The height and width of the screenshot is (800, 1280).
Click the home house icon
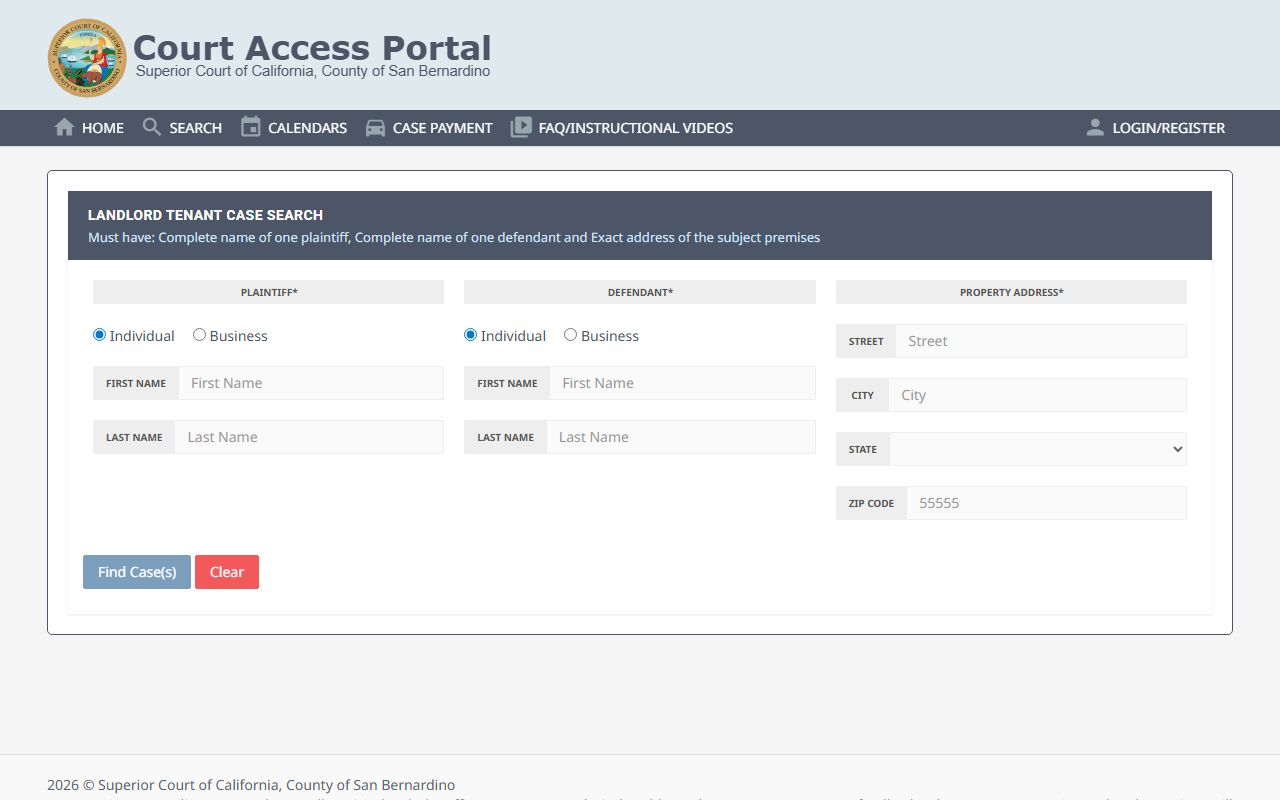pos(64,127)
